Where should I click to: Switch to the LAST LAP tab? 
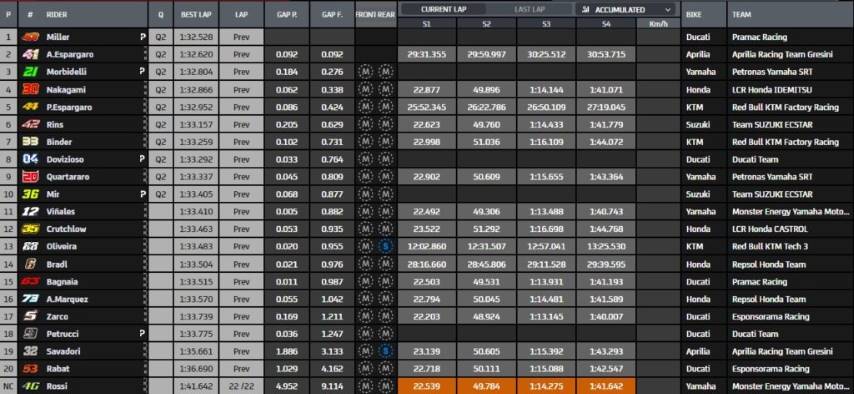point(529,10)
